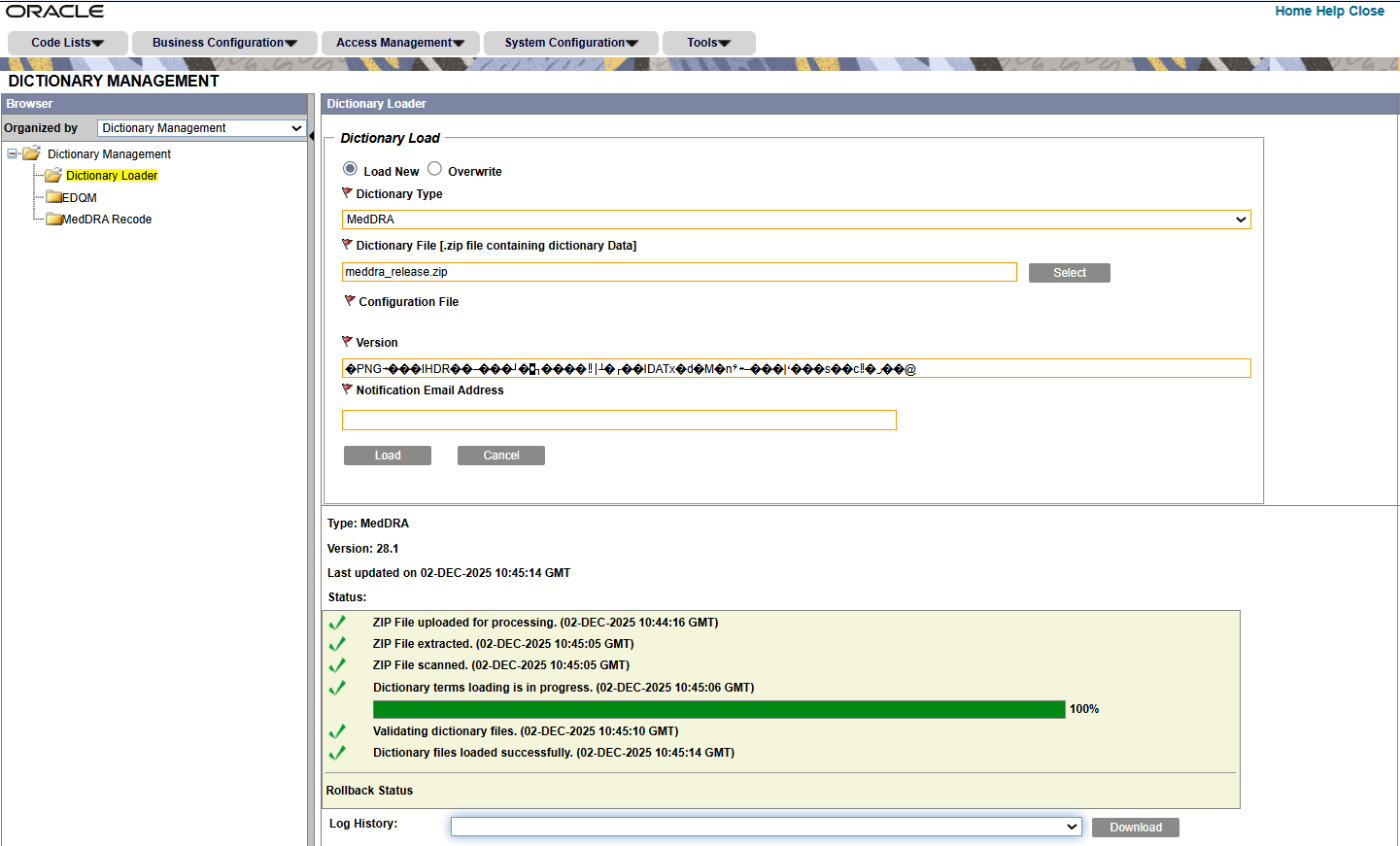This screenshot has height=846, width=1400.
Task: Click inside the Notification Email Address field
Action: tap(619, 420)
